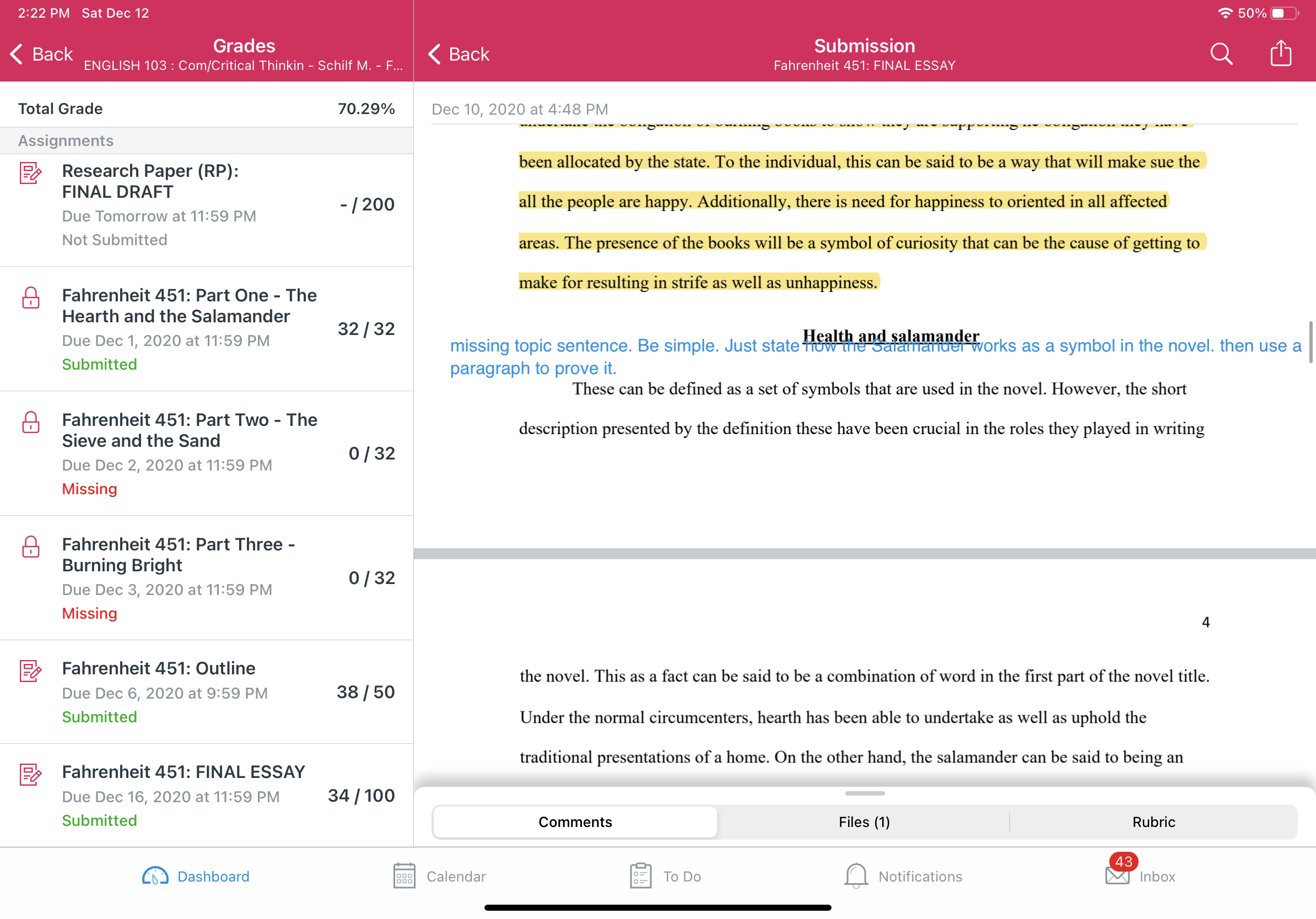The image size is (1316, 919).
Task: Tap the battery indicator in status bar
Action: [1284, 13]
